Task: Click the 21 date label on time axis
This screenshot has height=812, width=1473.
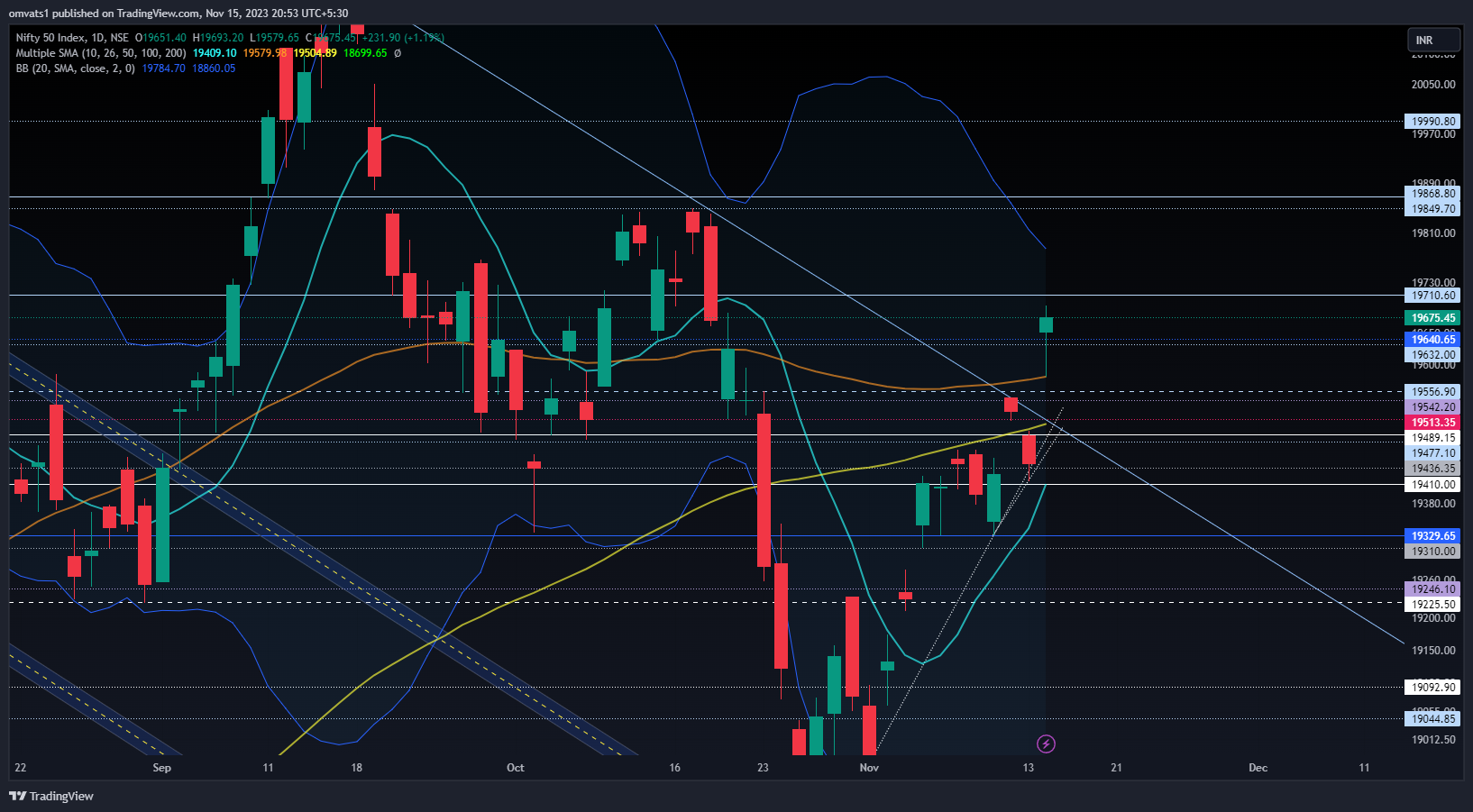Action: pyautogui.click(x=1117, y=768)
